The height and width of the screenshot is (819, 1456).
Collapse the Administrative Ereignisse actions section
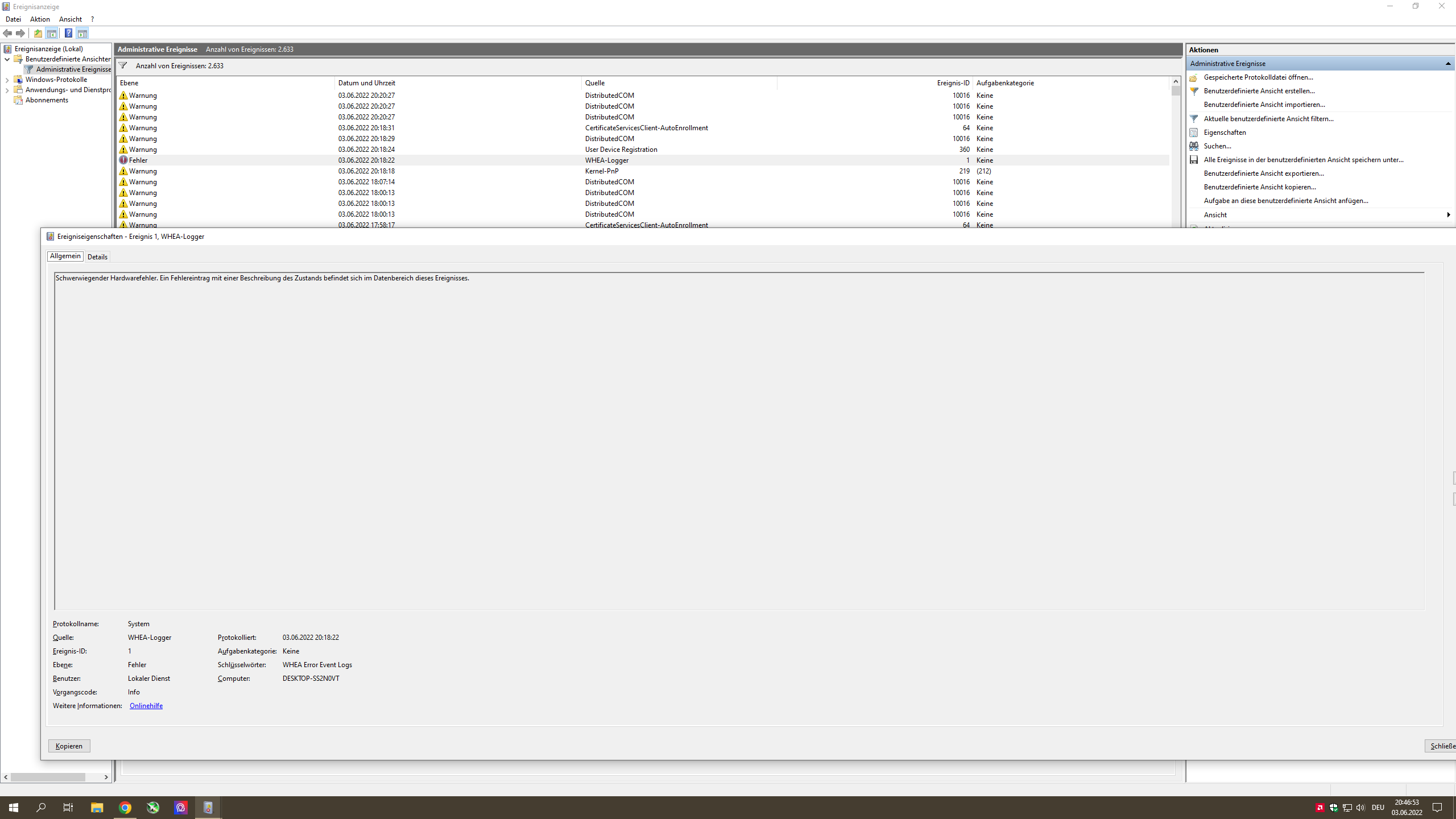point(1447,64)
